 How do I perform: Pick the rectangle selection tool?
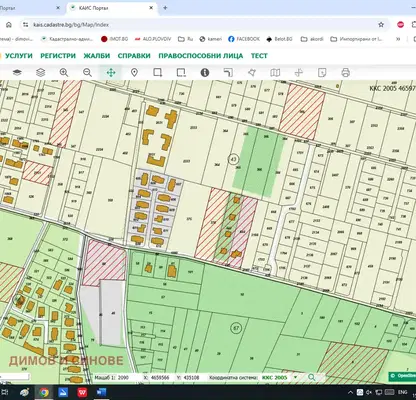[158, 72]
